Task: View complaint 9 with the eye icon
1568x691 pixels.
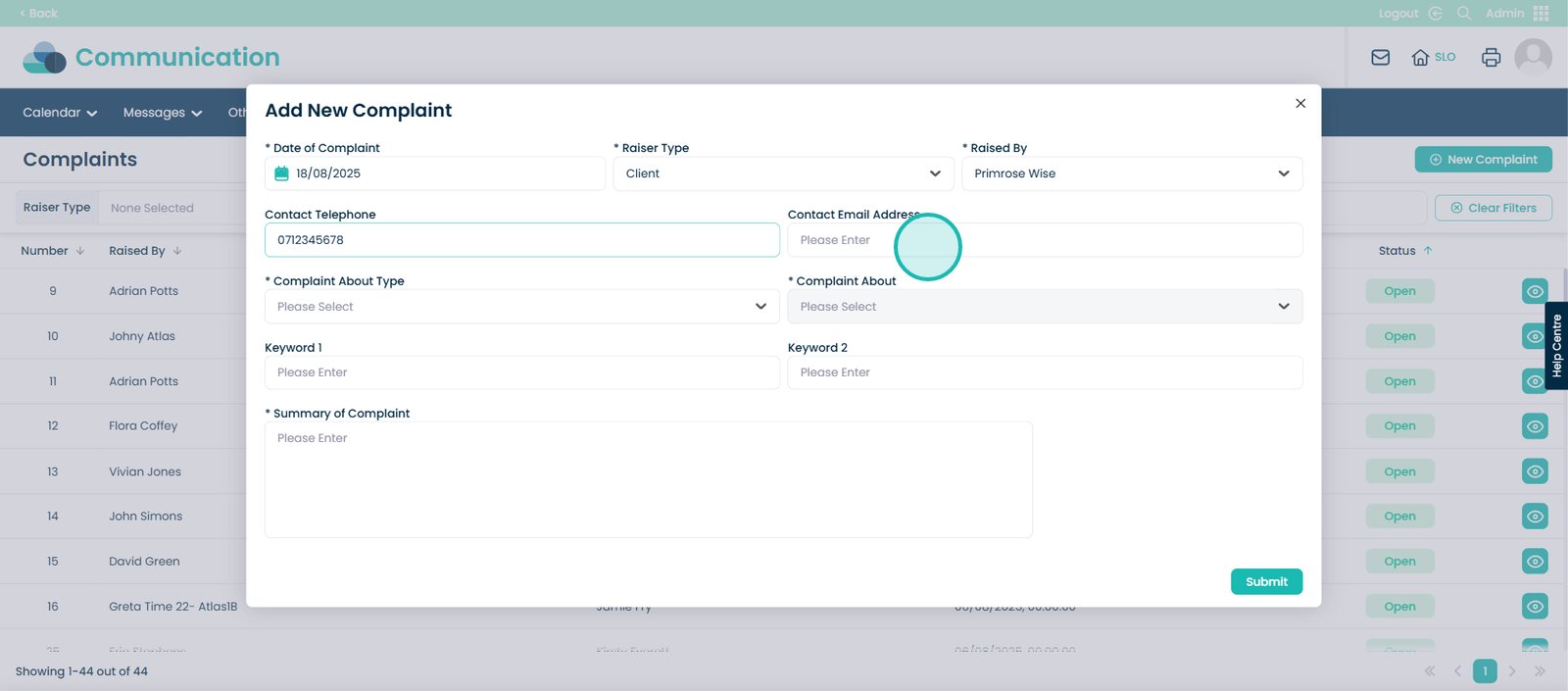Action: (1535, 291)
